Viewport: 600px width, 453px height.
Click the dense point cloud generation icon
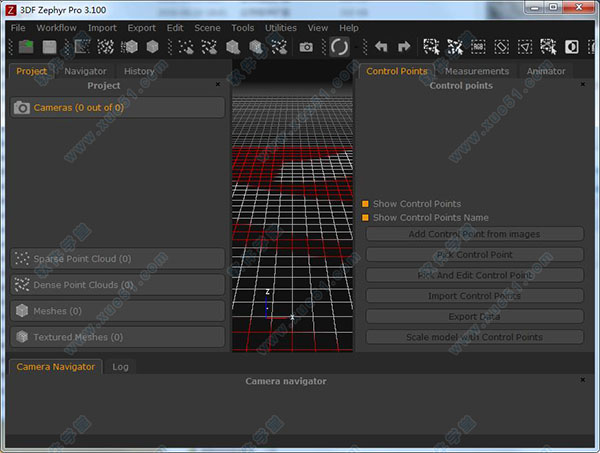106,47
